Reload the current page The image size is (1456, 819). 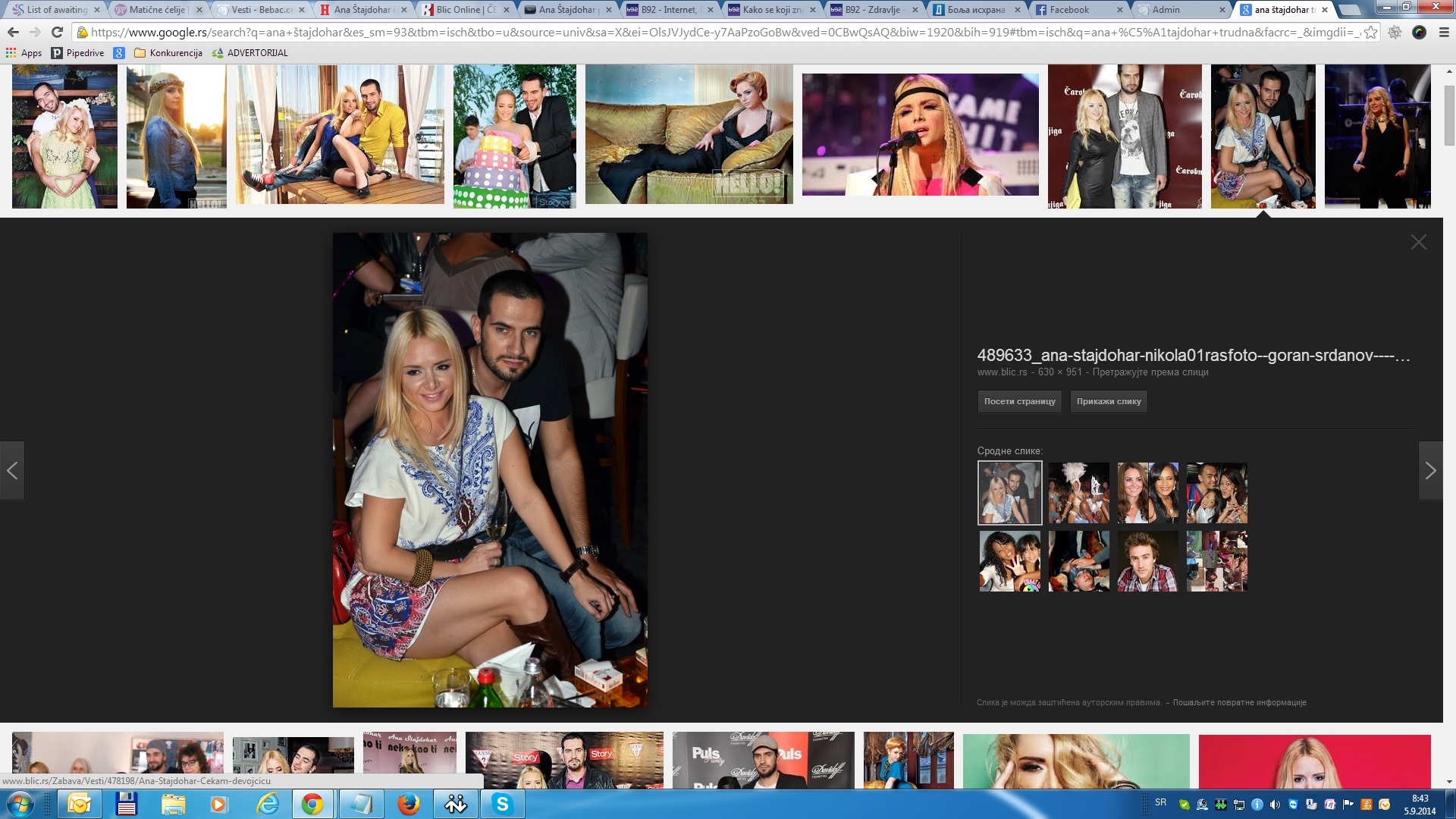pos(57,33)
